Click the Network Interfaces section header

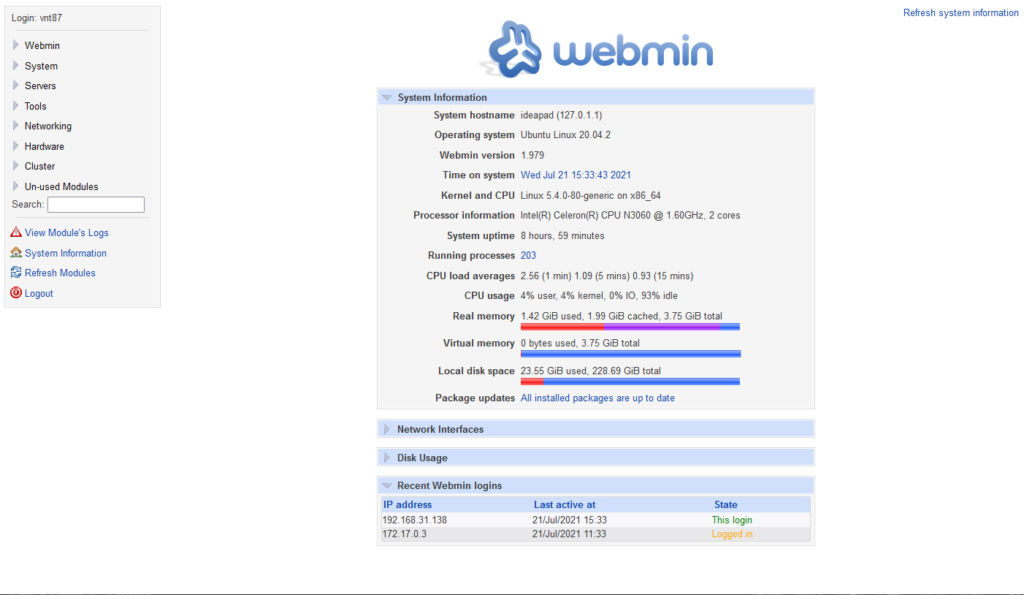coord(596,429)
